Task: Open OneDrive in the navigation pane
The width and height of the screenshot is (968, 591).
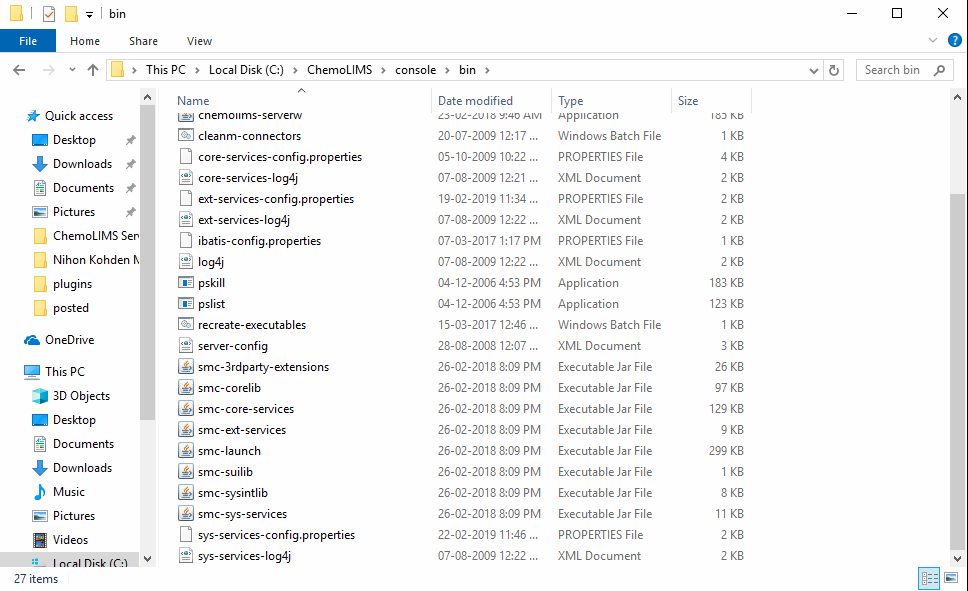Action: (x=72, y=340)
